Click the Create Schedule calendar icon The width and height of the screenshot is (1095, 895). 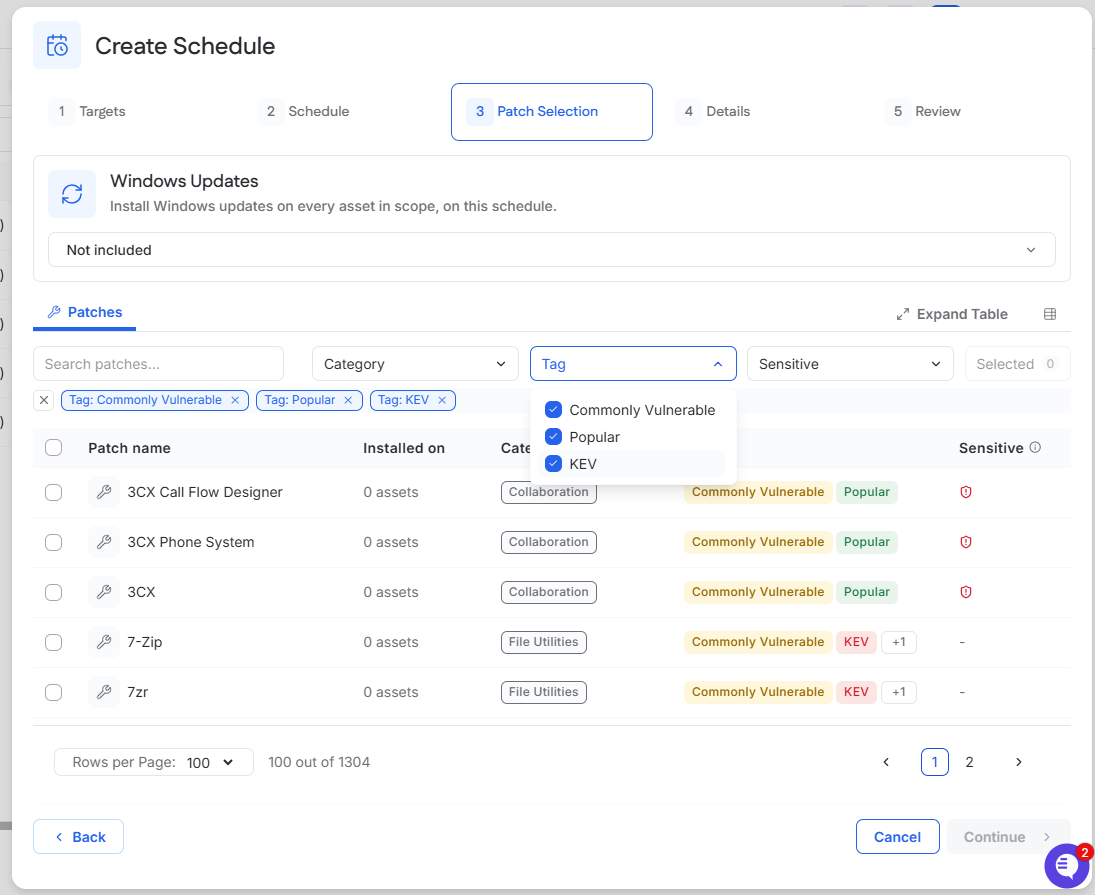point(57,45)
